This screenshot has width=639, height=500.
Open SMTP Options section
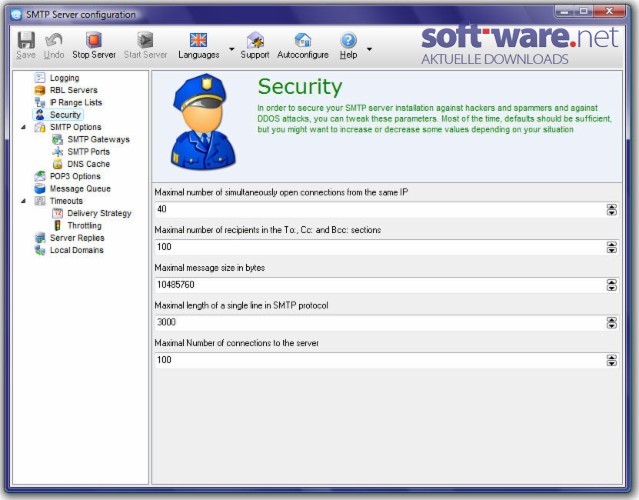75,127
